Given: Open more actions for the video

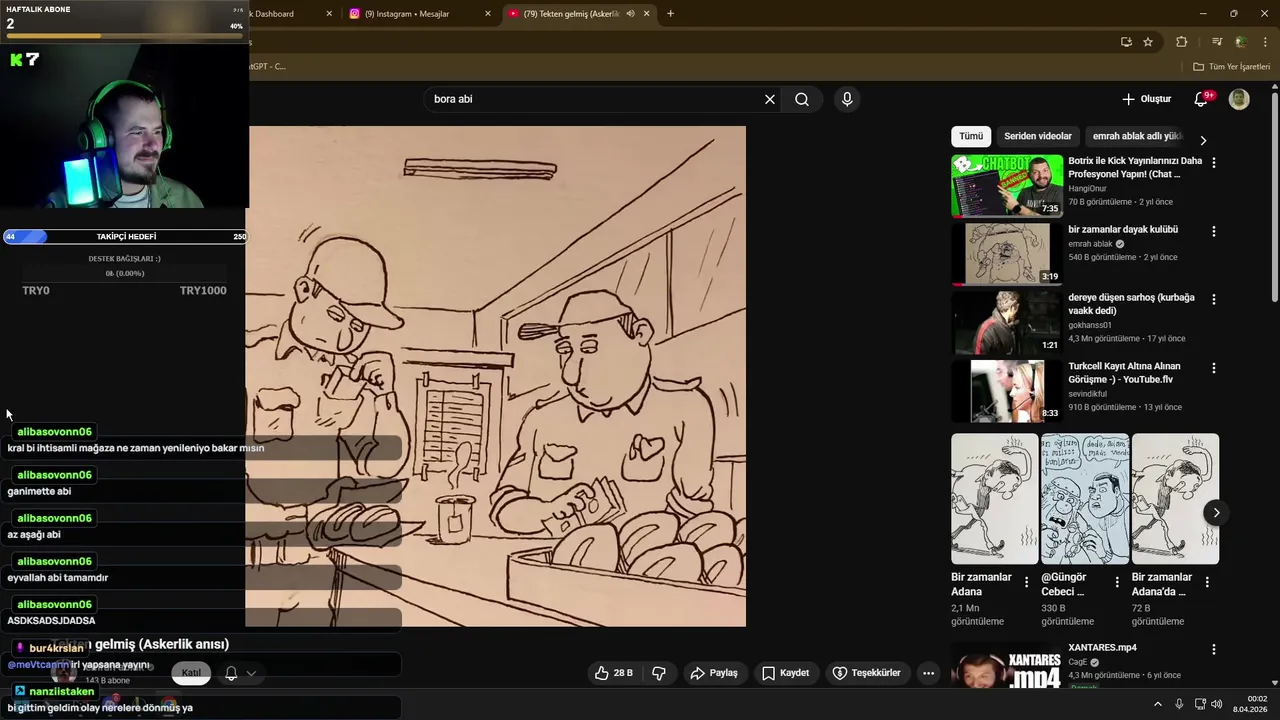Looking at the screenshot, I should (928, 673).
